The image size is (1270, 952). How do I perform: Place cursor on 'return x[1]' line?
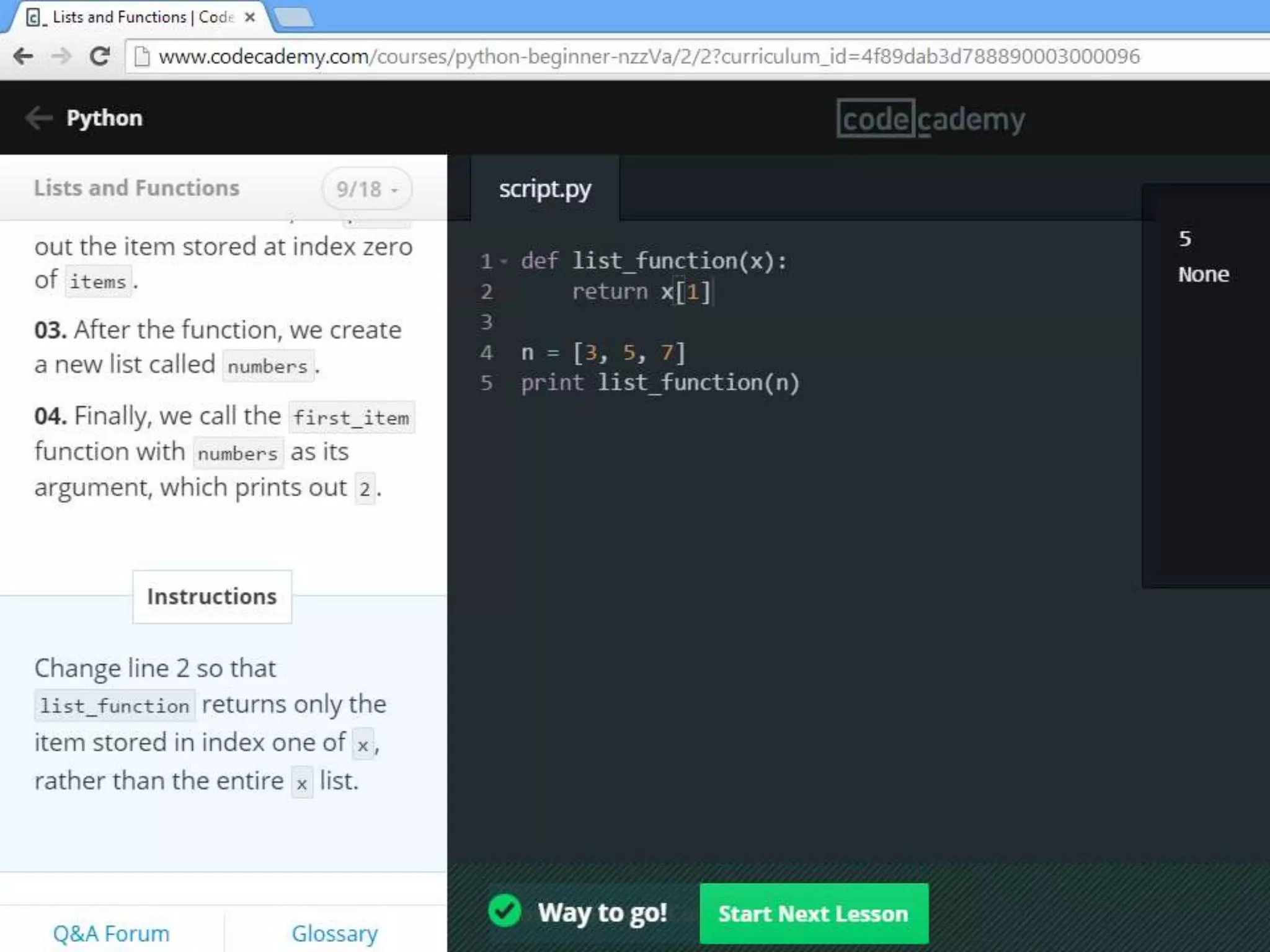(641, 291)
